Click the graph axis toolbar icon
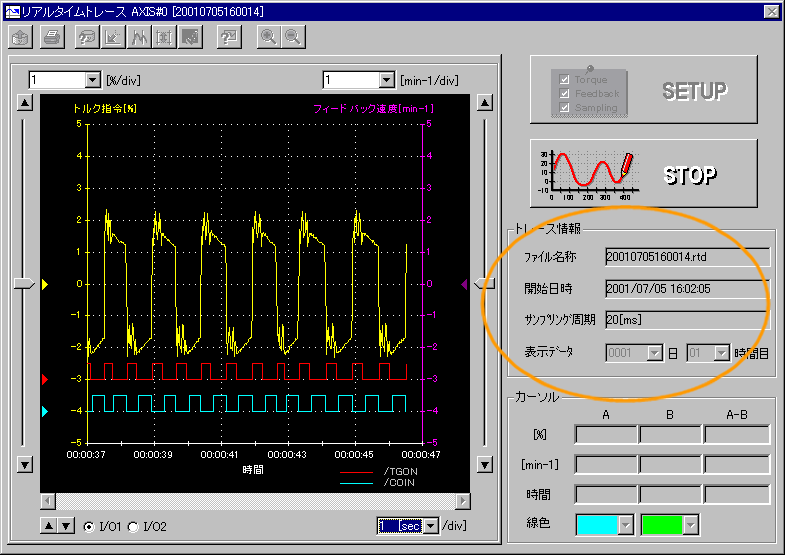Image resolution: width=785 pixels, height=555 pixels. pyautogui.click(x=113, y=37)
